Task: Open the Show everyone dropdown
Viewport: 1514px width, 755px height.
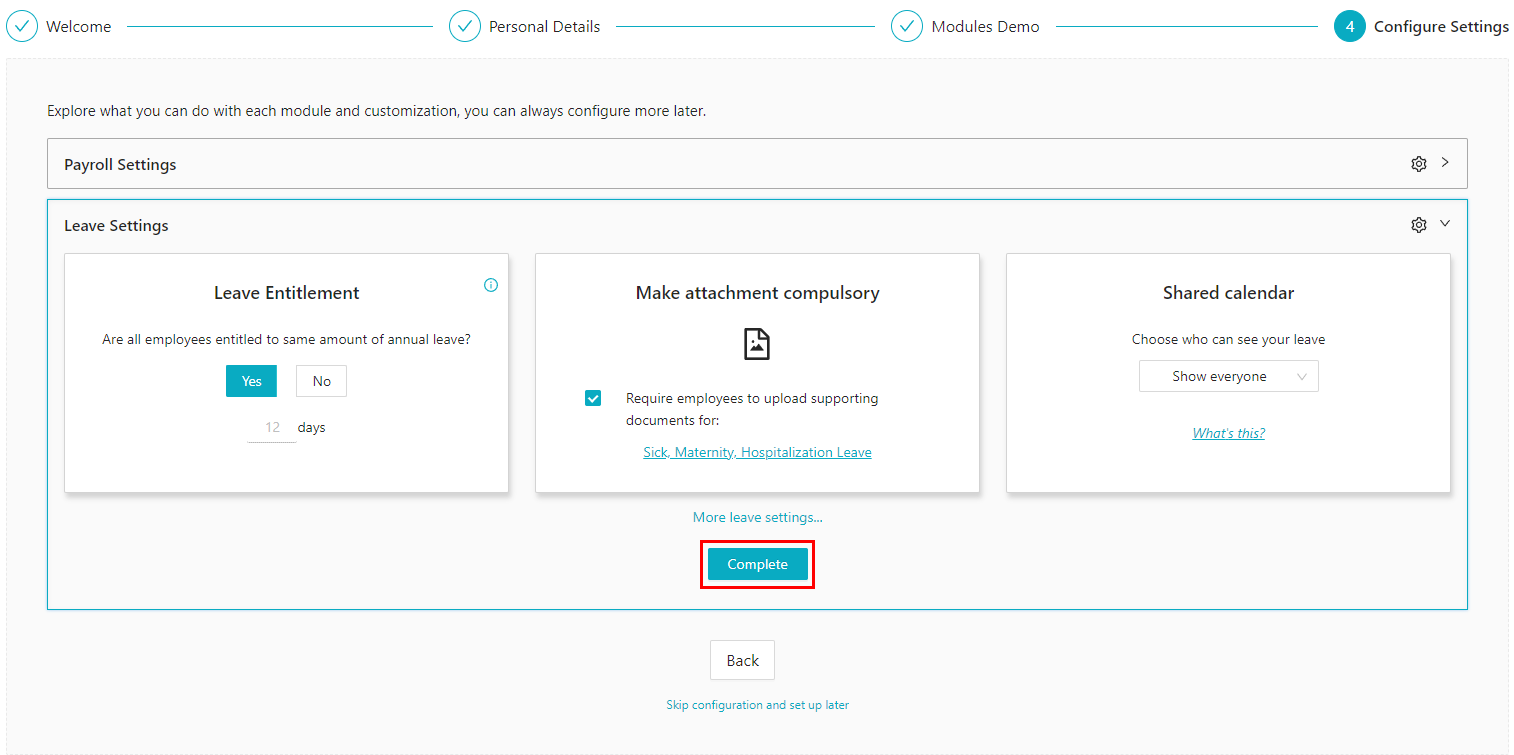Action: pos(1228,376)
